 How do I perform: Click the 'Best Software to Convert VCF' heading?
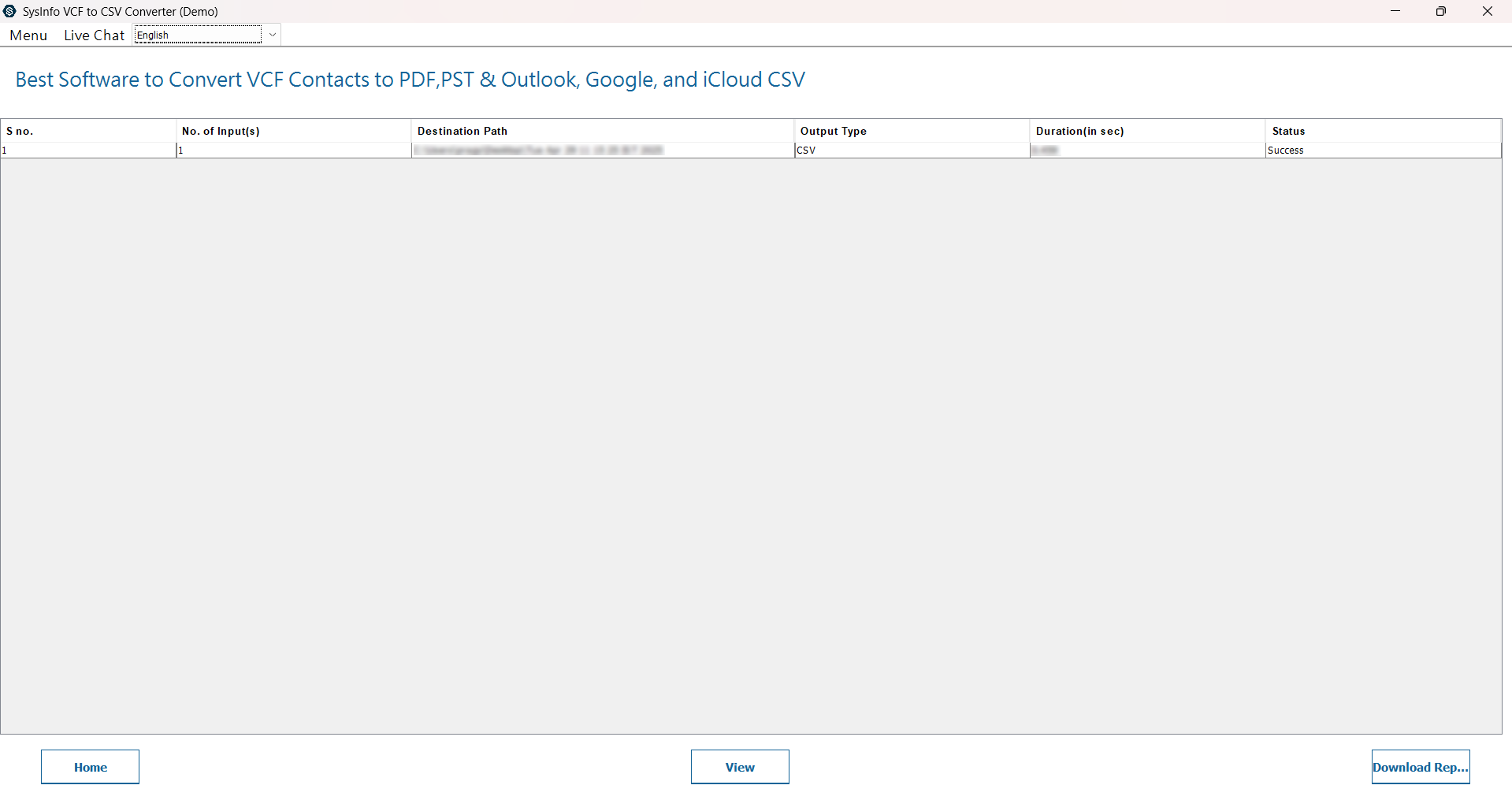410,80
